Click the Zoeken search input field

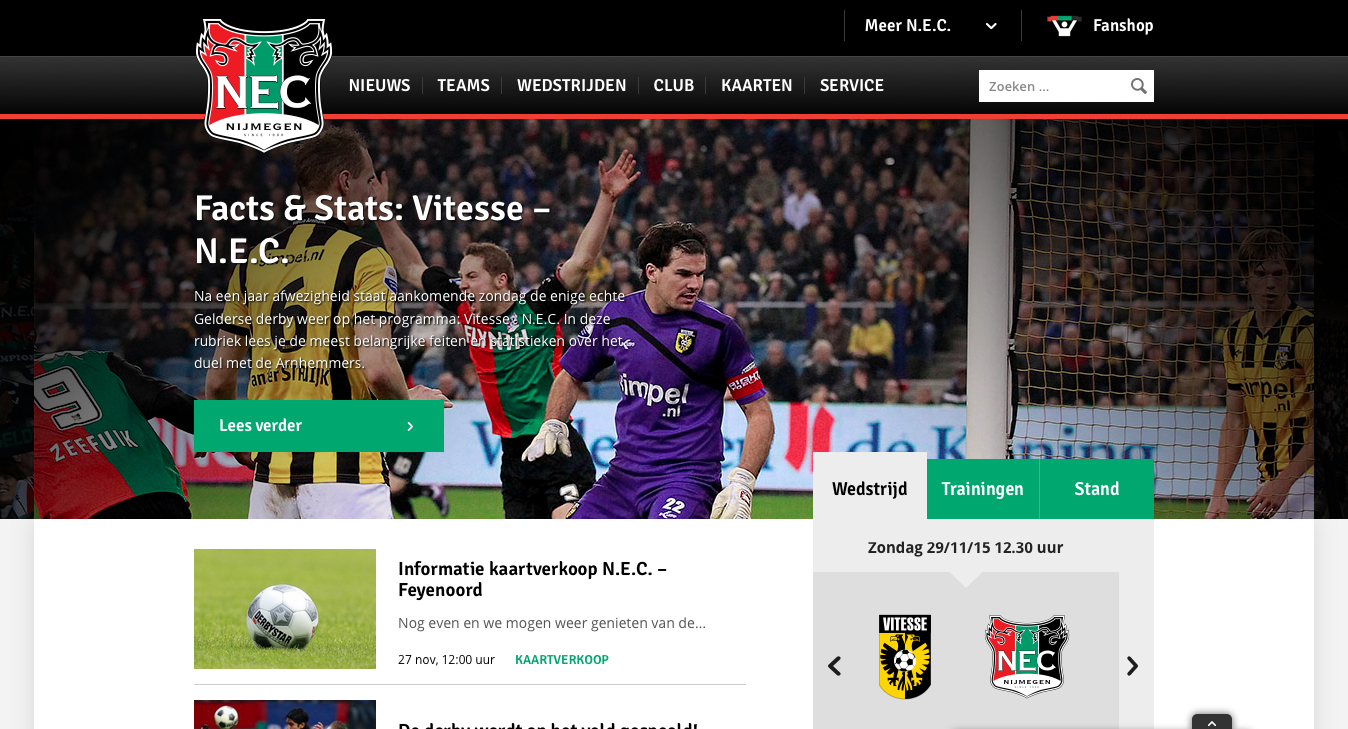pos(1053,86)
